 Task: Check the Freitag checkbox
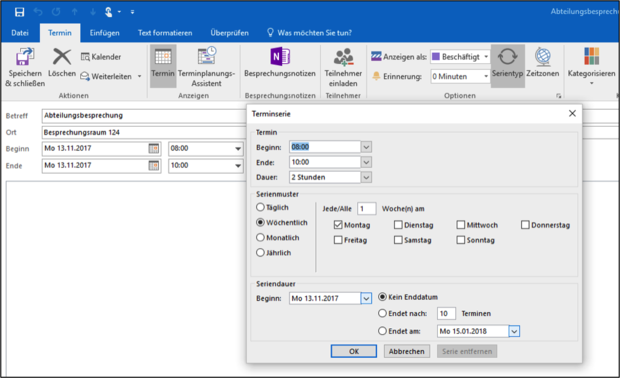338,240
